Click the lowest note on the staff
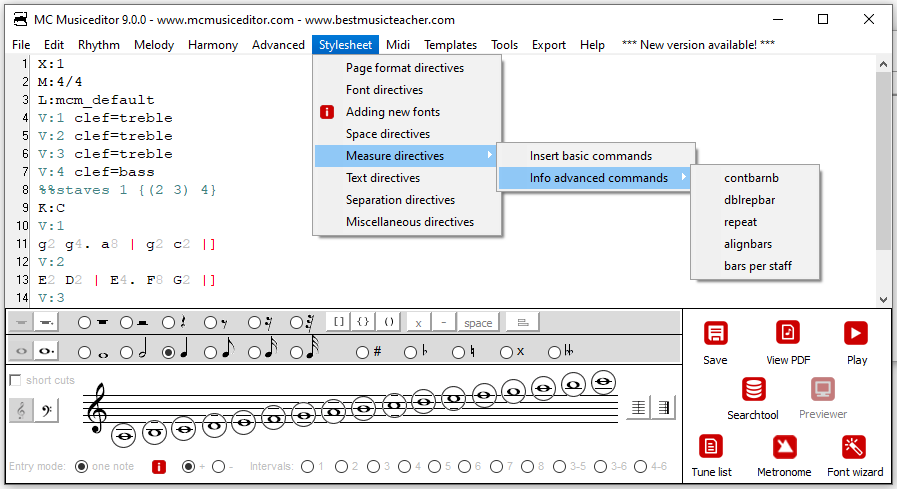The image size is (897, 489). [124, 436]
